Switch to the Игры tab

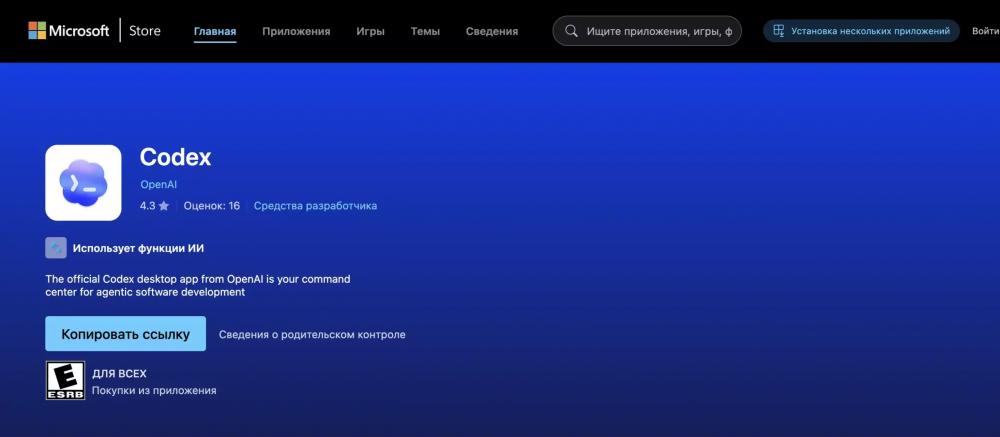click(x=371, y=31)
